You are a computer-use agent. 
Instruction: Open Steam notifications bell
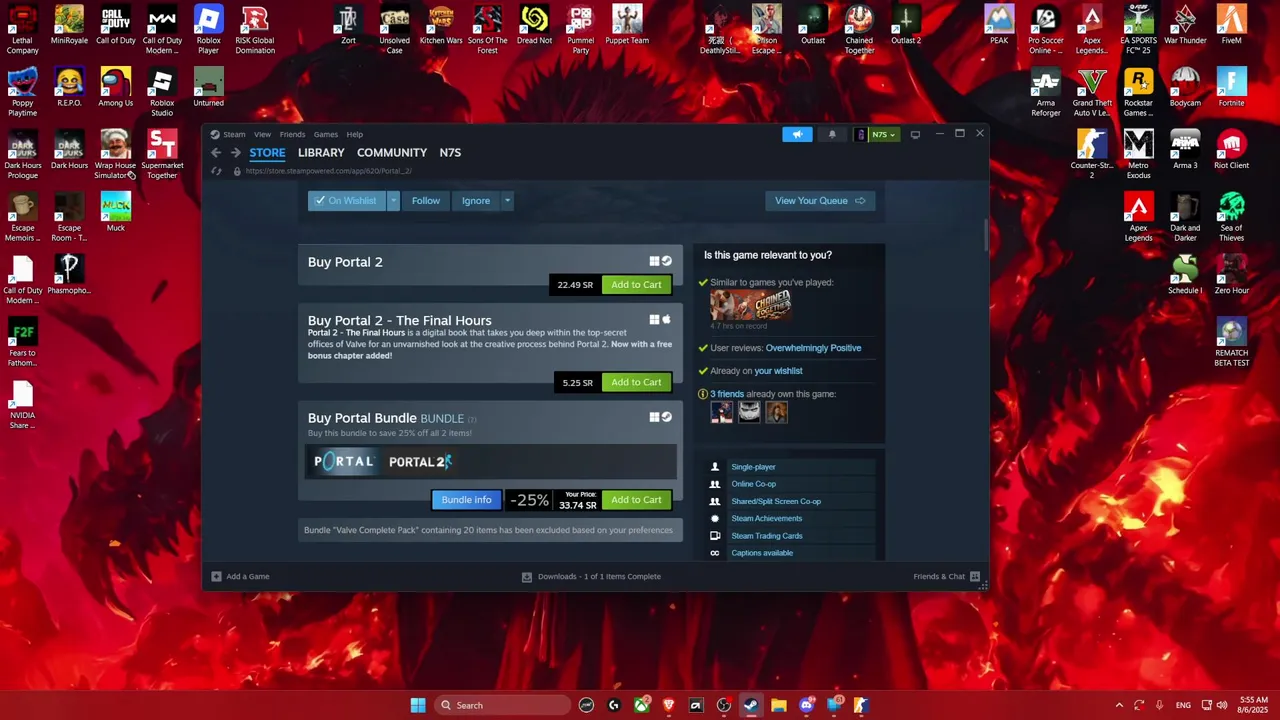point(832,134)
